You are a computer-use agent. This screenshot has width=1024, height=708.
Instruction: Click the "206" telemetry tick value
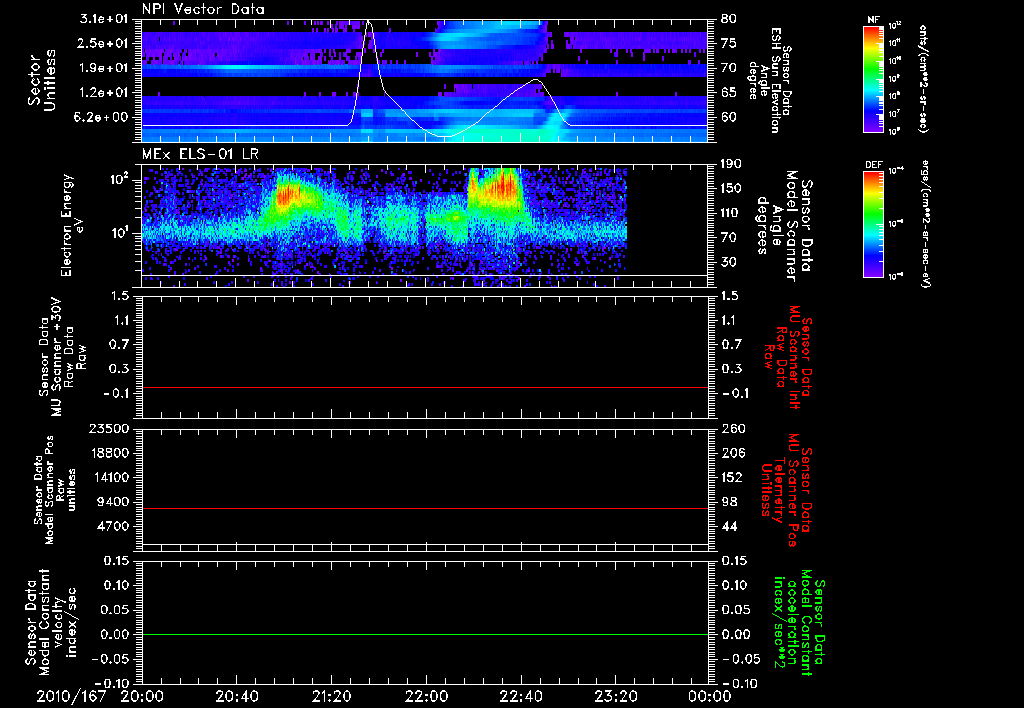pyautogui.click(x=733, y=453)
